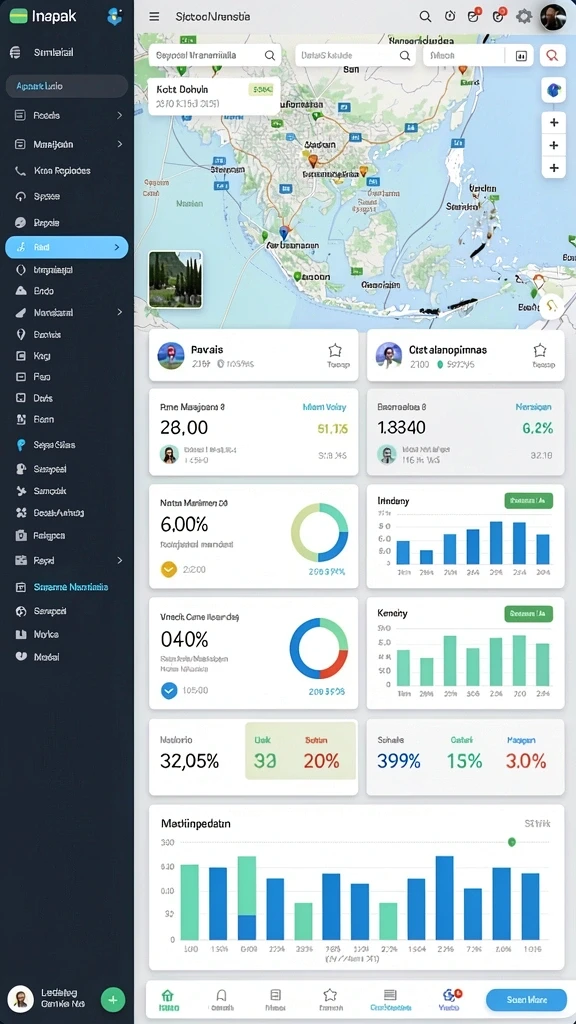Click the blue button in bottom bar
Image resolution: width=576 pixels, height=1024 pixels.
click(526, 999)
